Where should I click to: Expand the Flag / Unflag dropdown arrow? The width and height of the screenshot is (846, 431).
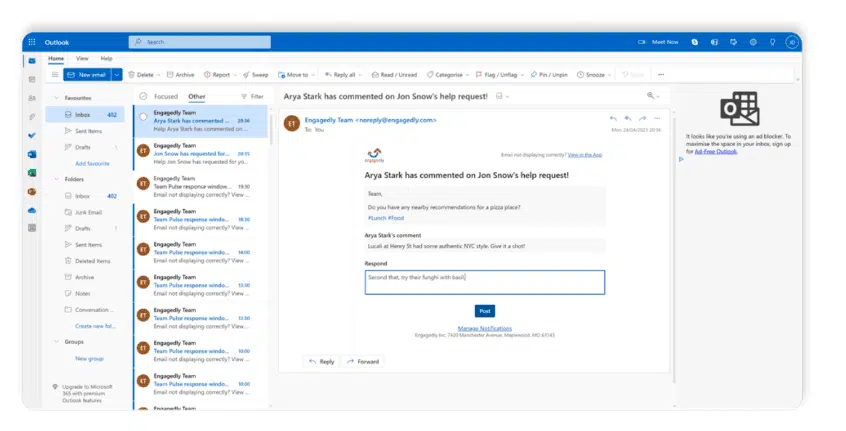click(522, 75)
